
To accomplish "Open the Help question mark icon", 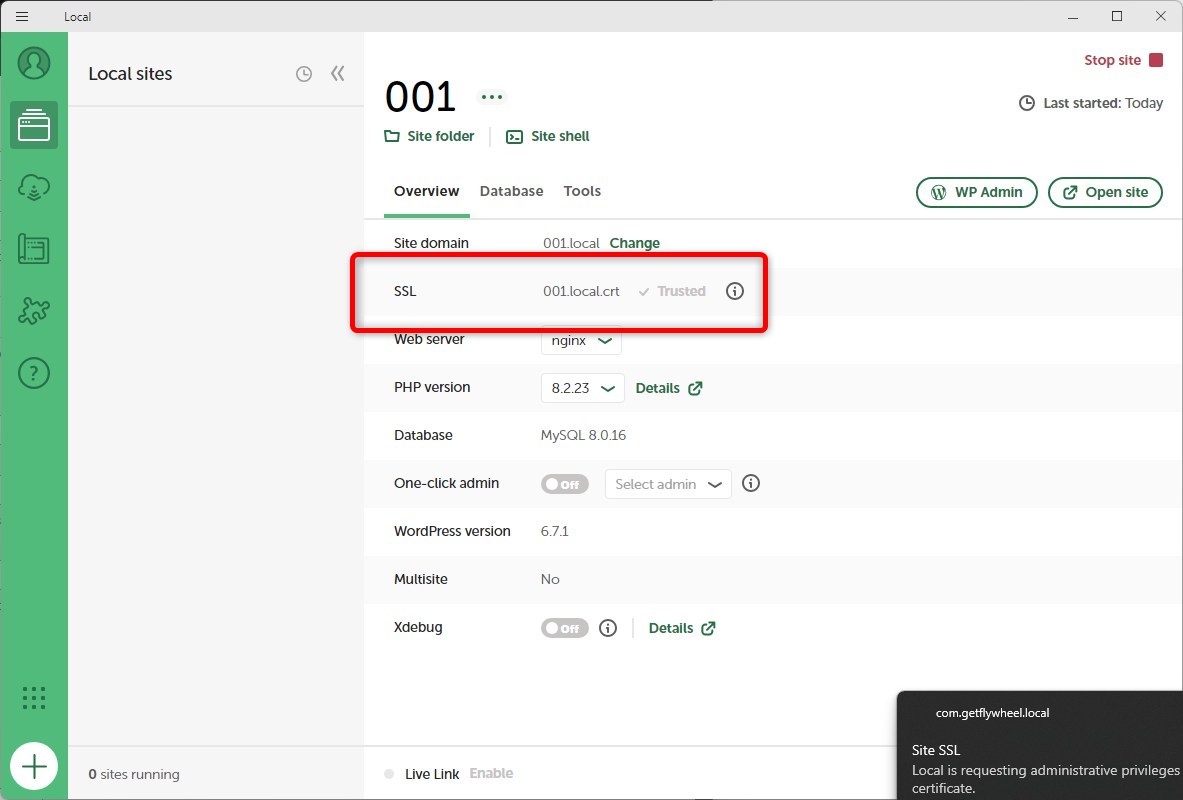I will pyautogui.click(x=34, y=373).
